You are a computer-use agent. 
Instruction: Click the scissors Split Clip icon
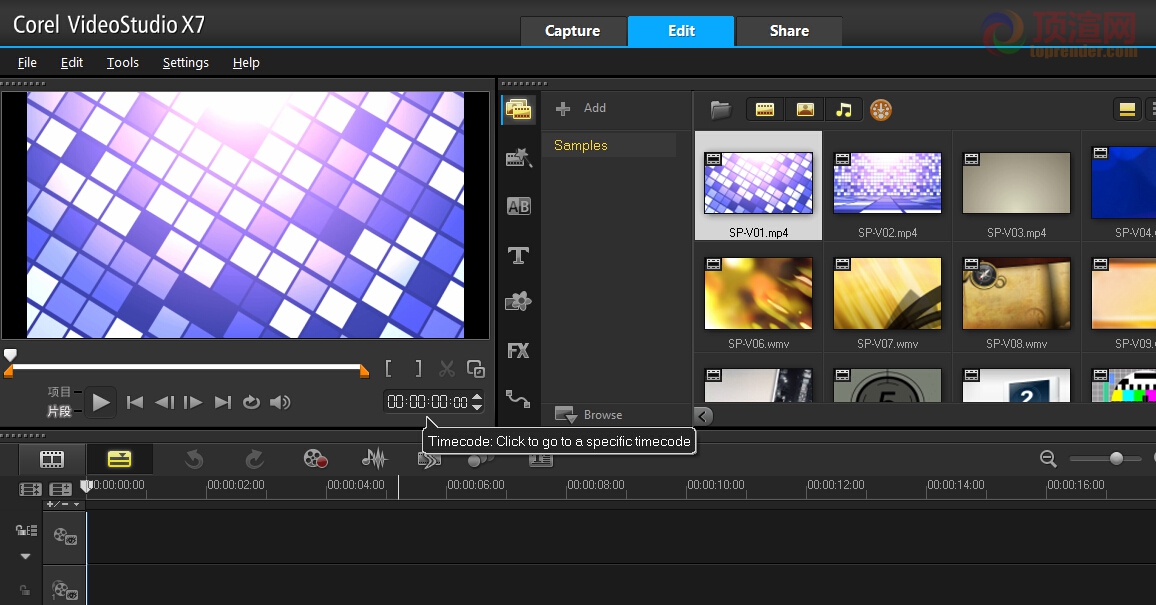click(447, 368)
